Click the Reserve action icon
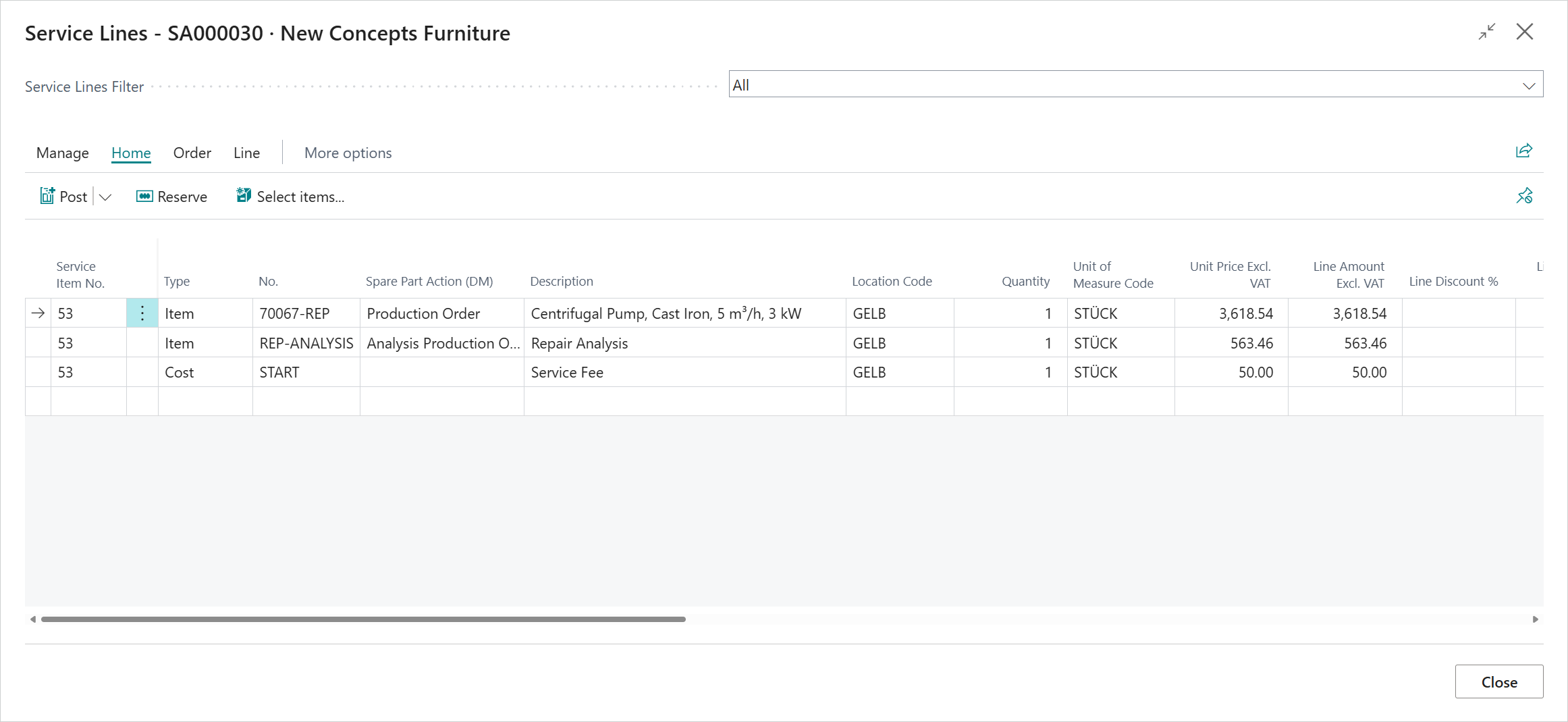 click(x=144, y=196)
